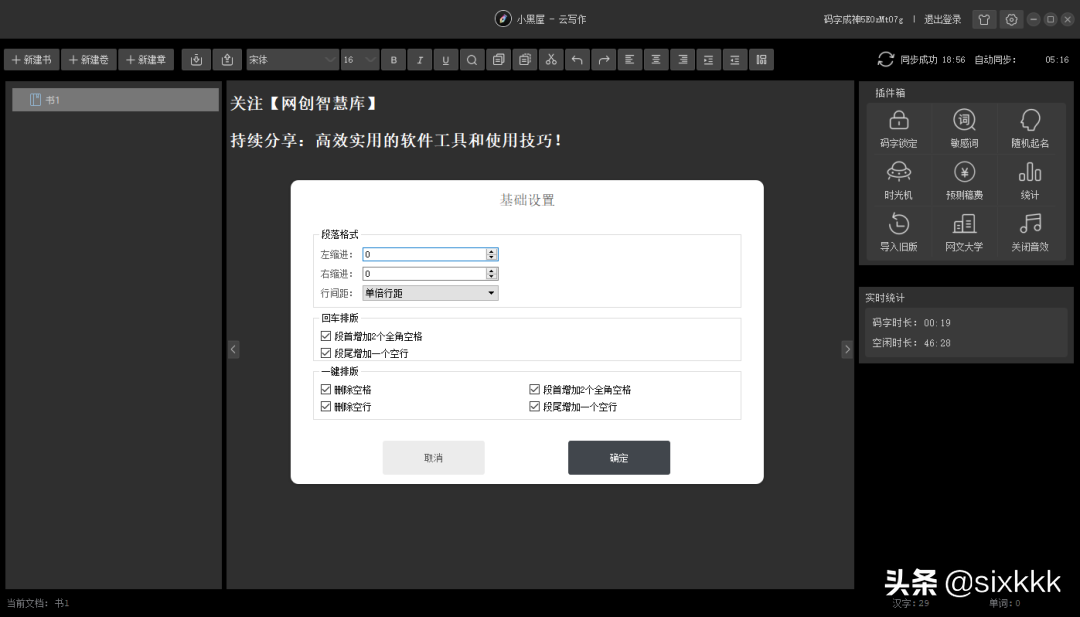The image size is (1080, 617).
Task: Collapse the left sidebar with arrow
Action: [x=233, y=349]
